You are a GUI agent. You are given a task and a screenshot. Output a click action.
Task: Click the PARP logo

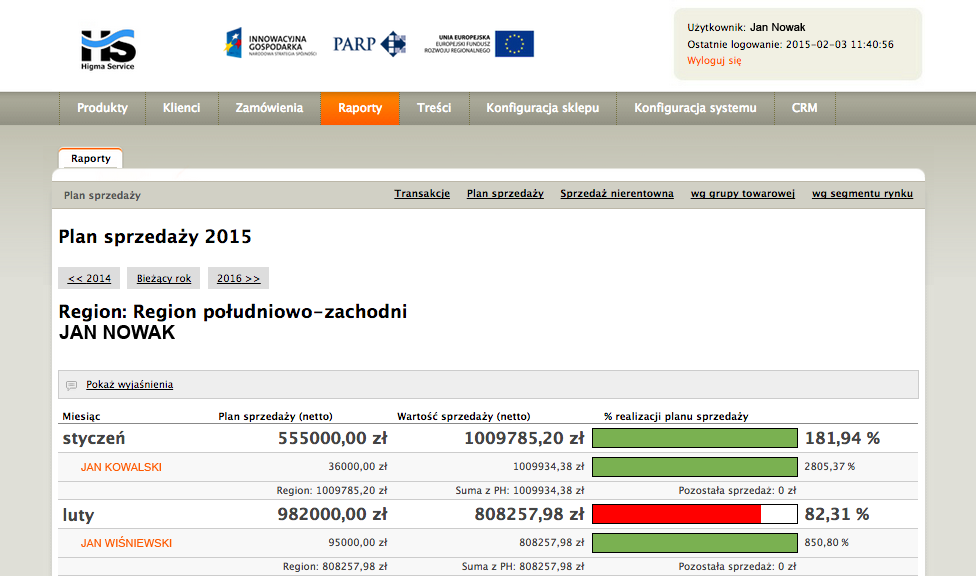click(x=369, y=43)
